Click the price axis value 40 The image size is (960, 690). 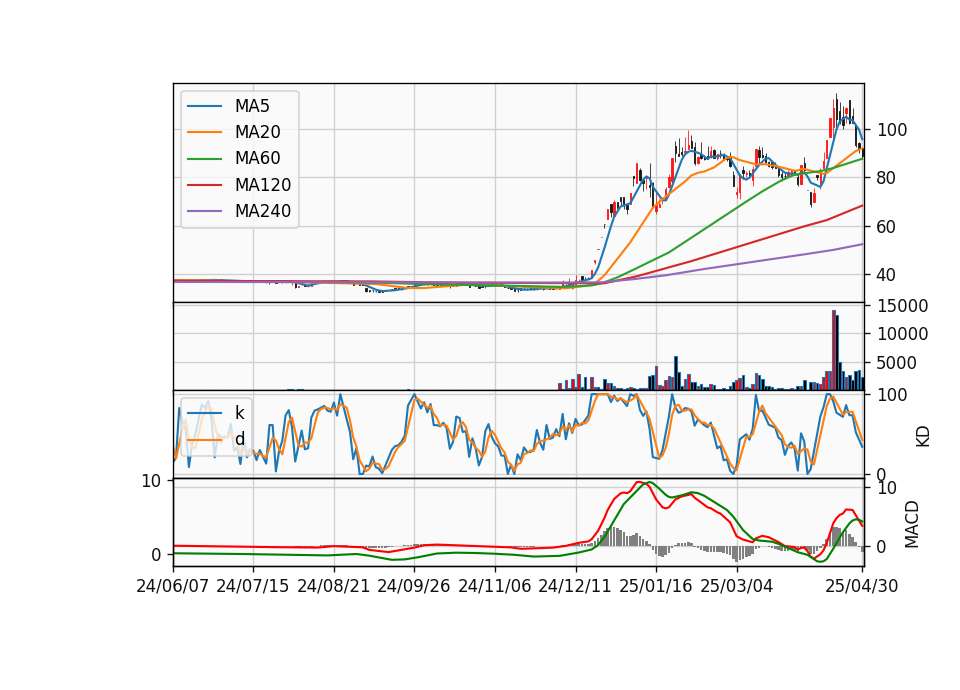point(887,275)
